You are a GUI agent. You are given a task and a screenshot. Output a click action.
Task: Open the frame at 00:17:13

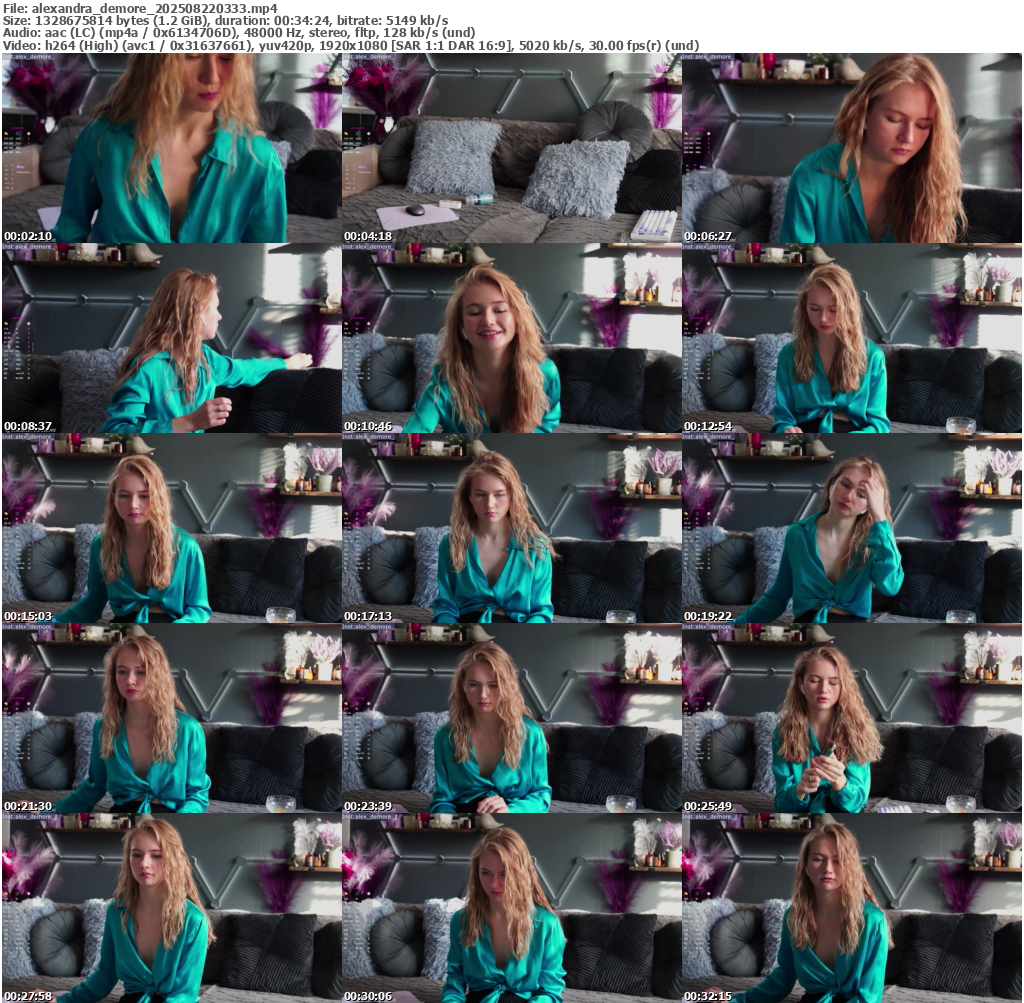pos(512,528)
